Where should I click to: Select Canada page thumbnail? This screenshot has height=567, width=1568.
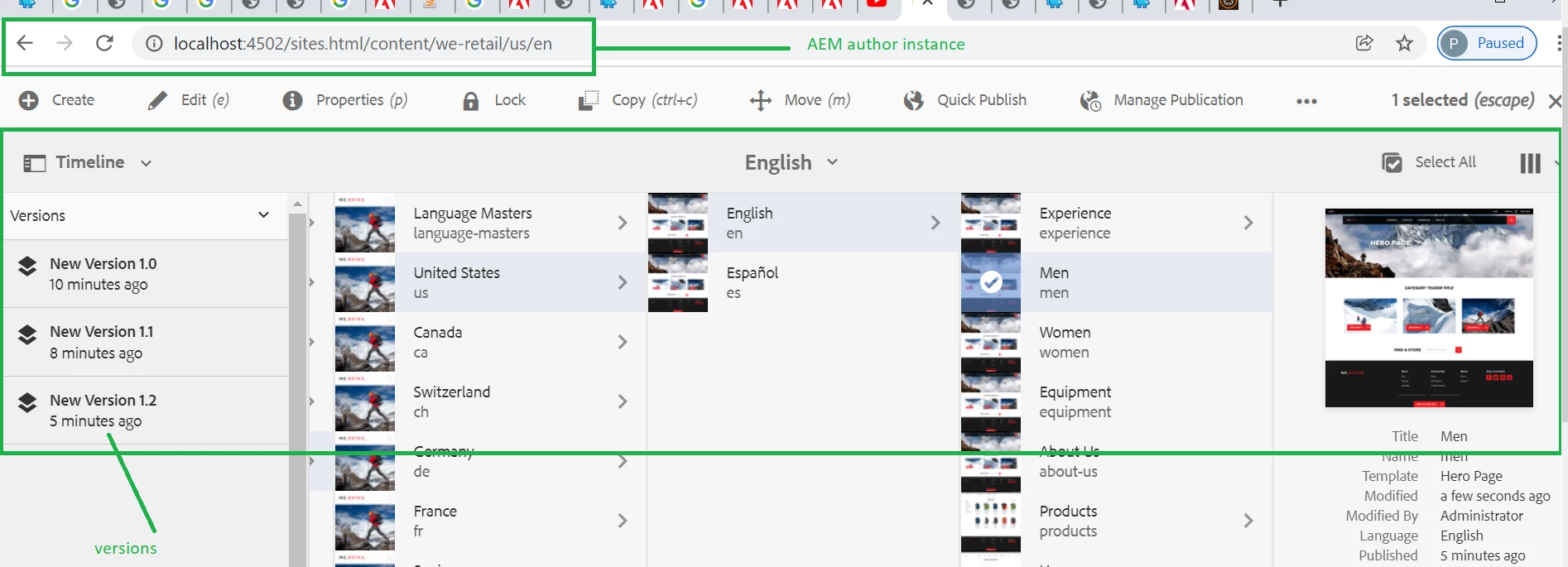[365, 342]
